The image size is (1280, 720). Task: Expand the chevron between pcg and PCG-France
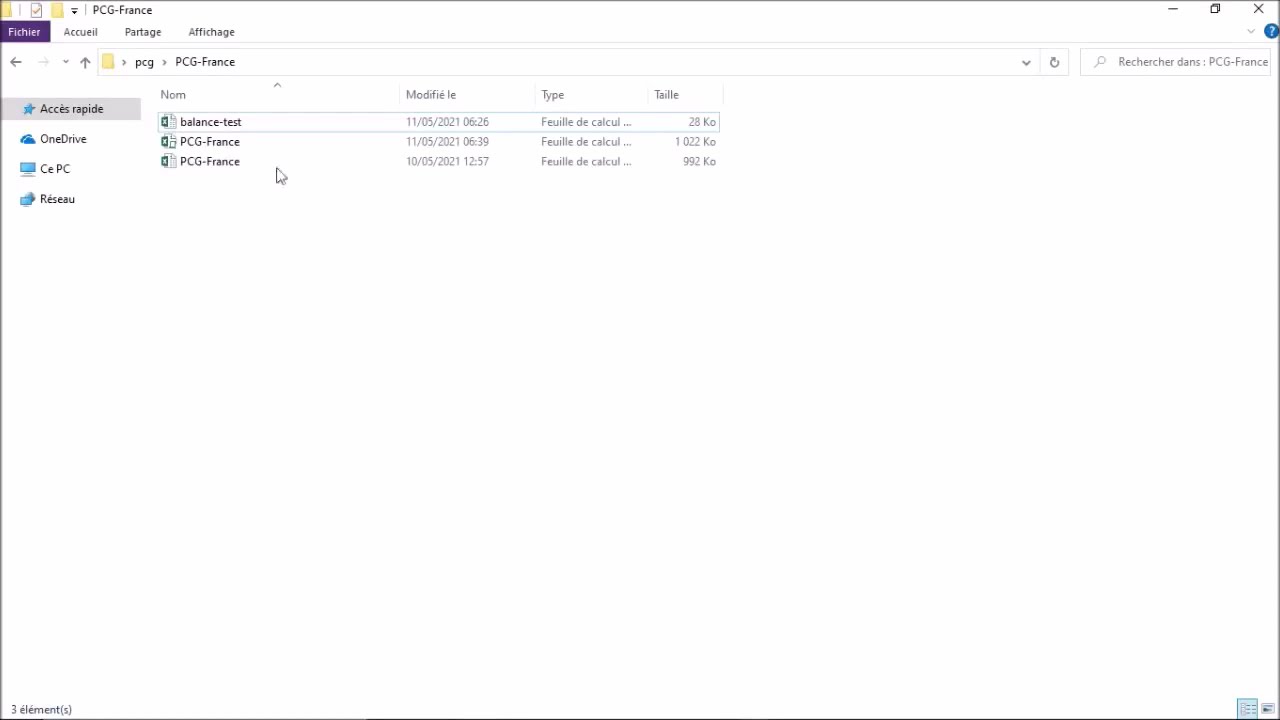[165, 62]
